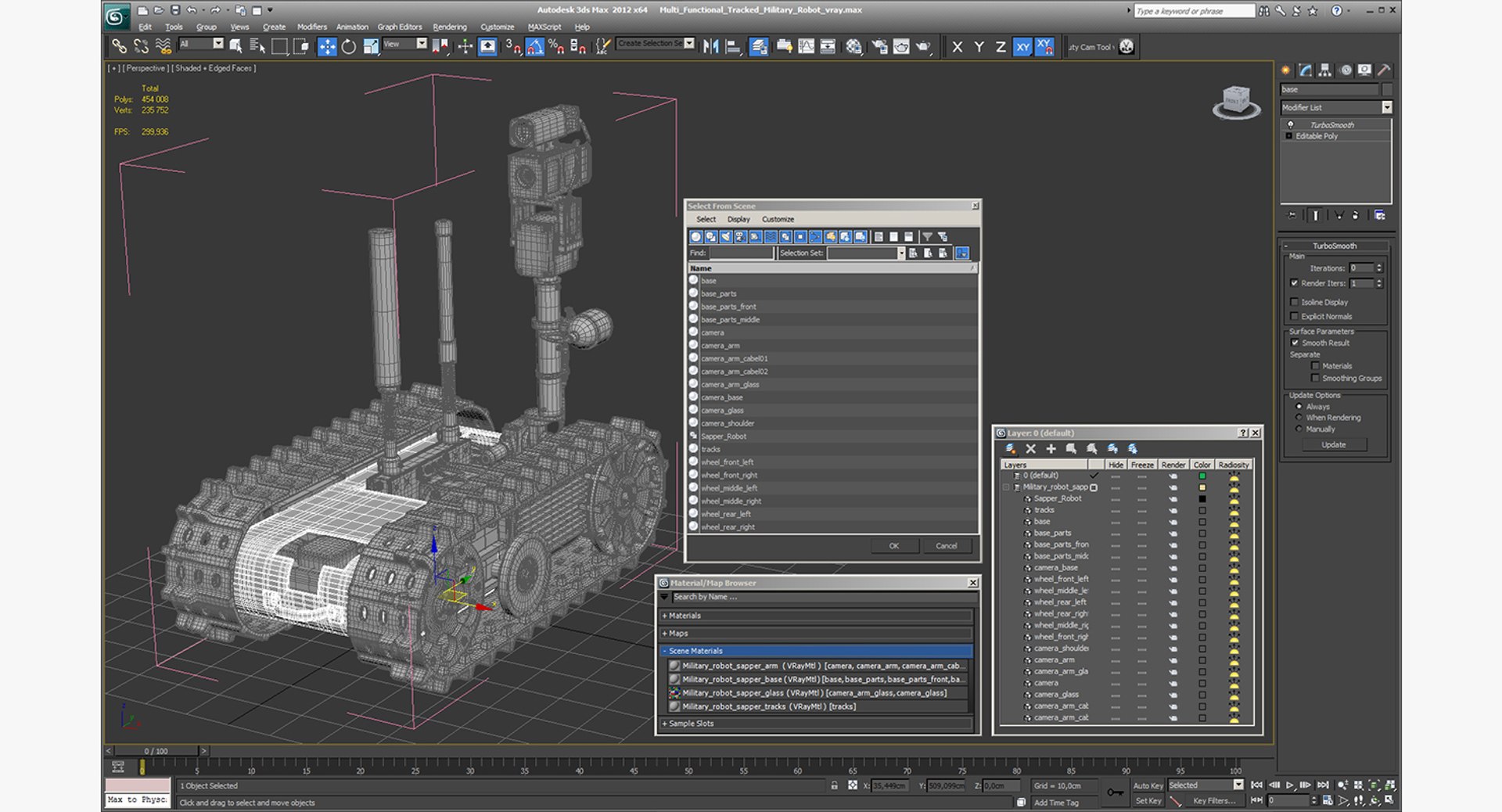1502x812 pixels.
Task: Choose the Select and Link tool
Action: (119, 46)
